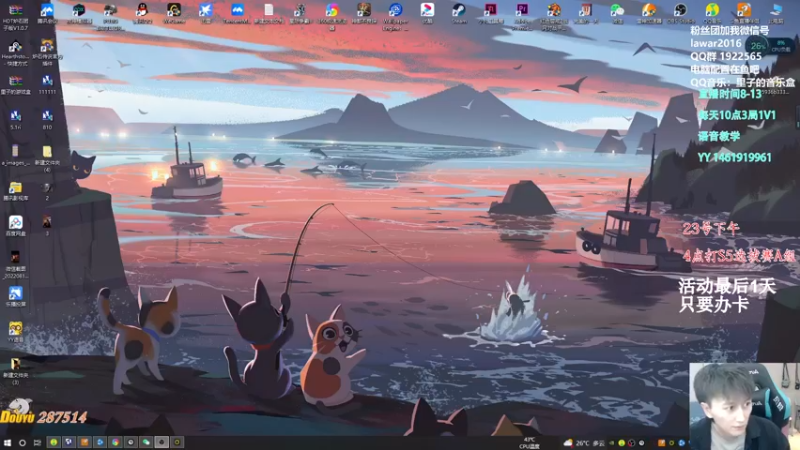Select the 微信截图_2022081 image file
This screenshot has width=800, height=450.
pyautogui.click(x=15, y=264)
